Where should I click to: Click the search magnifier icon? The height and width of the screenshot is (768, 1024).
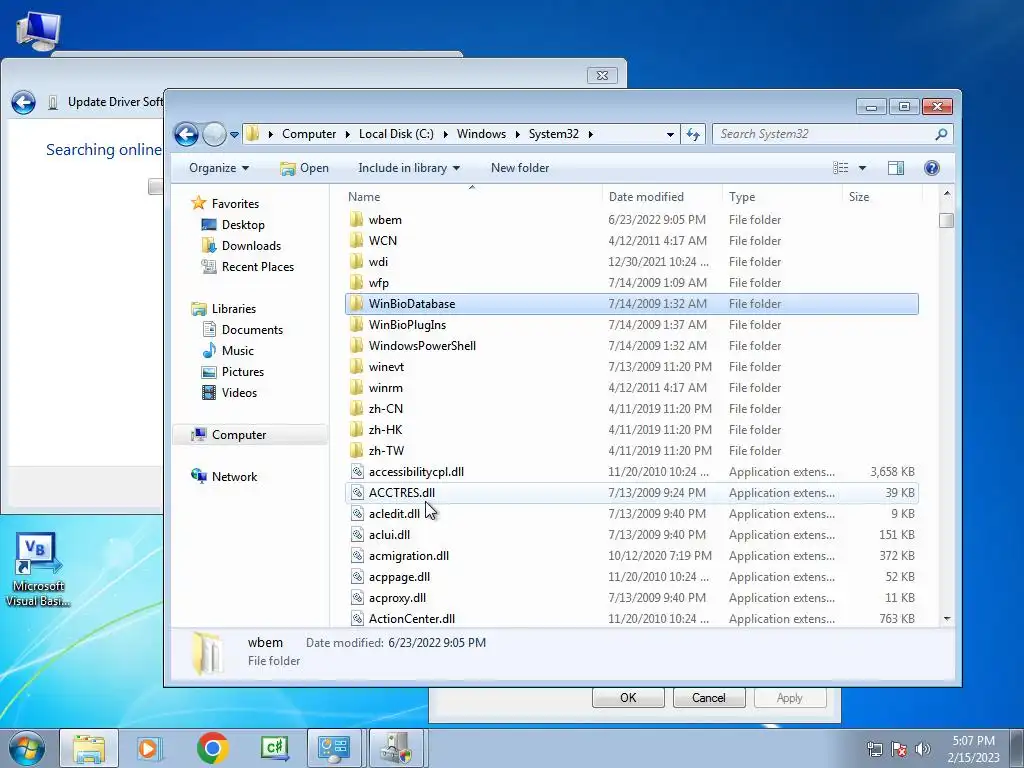[941, 134]
